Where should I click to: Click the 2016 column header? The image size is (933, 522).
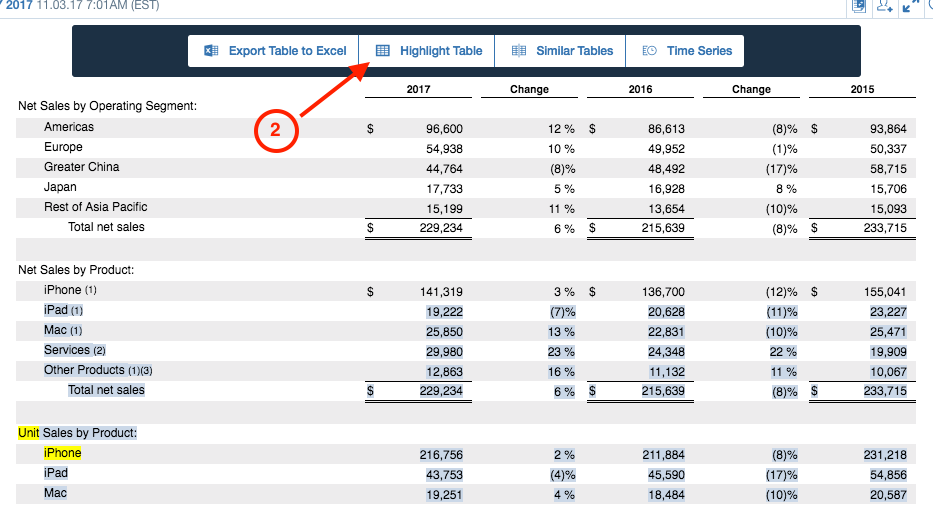pyautogui.click(x=640, y=89)
